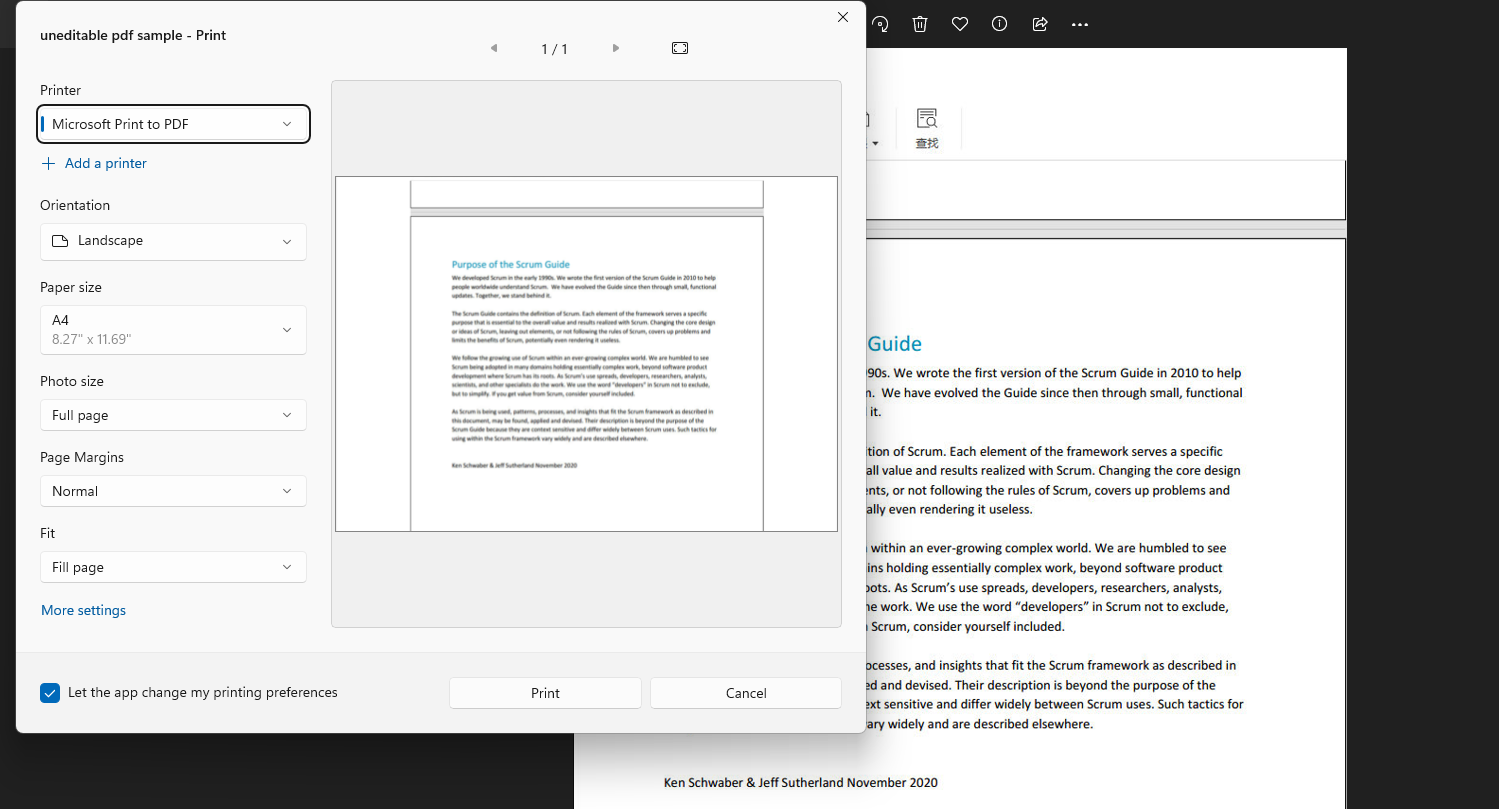Image resolution: width=1499 pixels, height=809 pixels.
Task: Click the file info icon in Photos toolbar
Action: click(999, 24)
